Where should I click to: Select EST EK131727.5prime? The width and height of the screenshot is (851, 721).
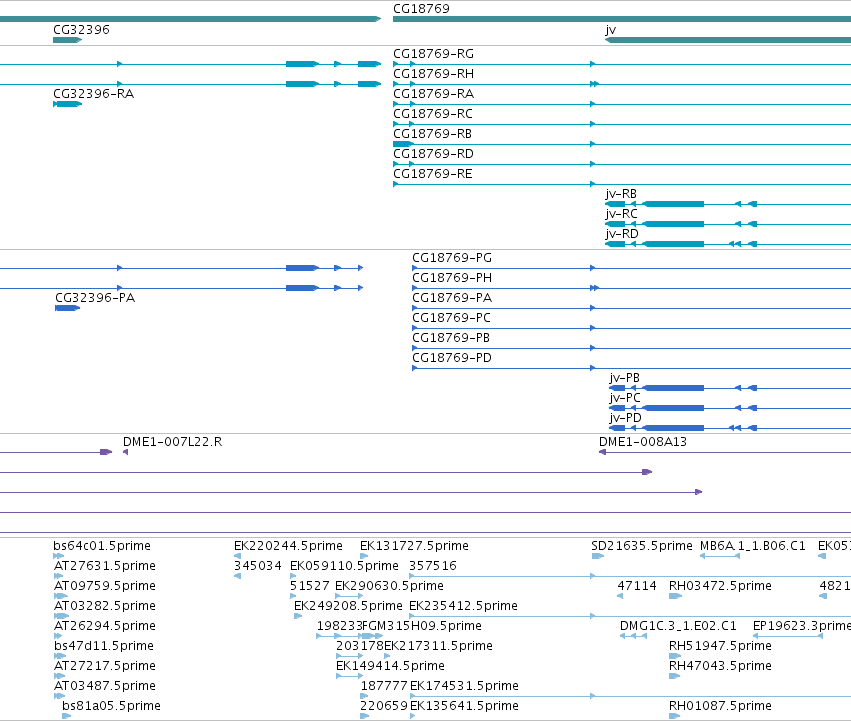414,546
